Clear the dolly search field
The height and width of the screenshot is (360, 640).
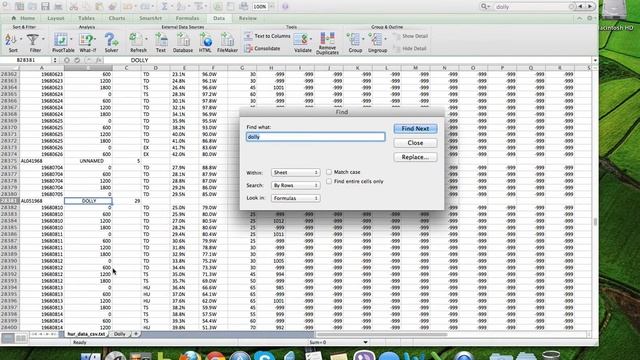(x=572, y=7)
